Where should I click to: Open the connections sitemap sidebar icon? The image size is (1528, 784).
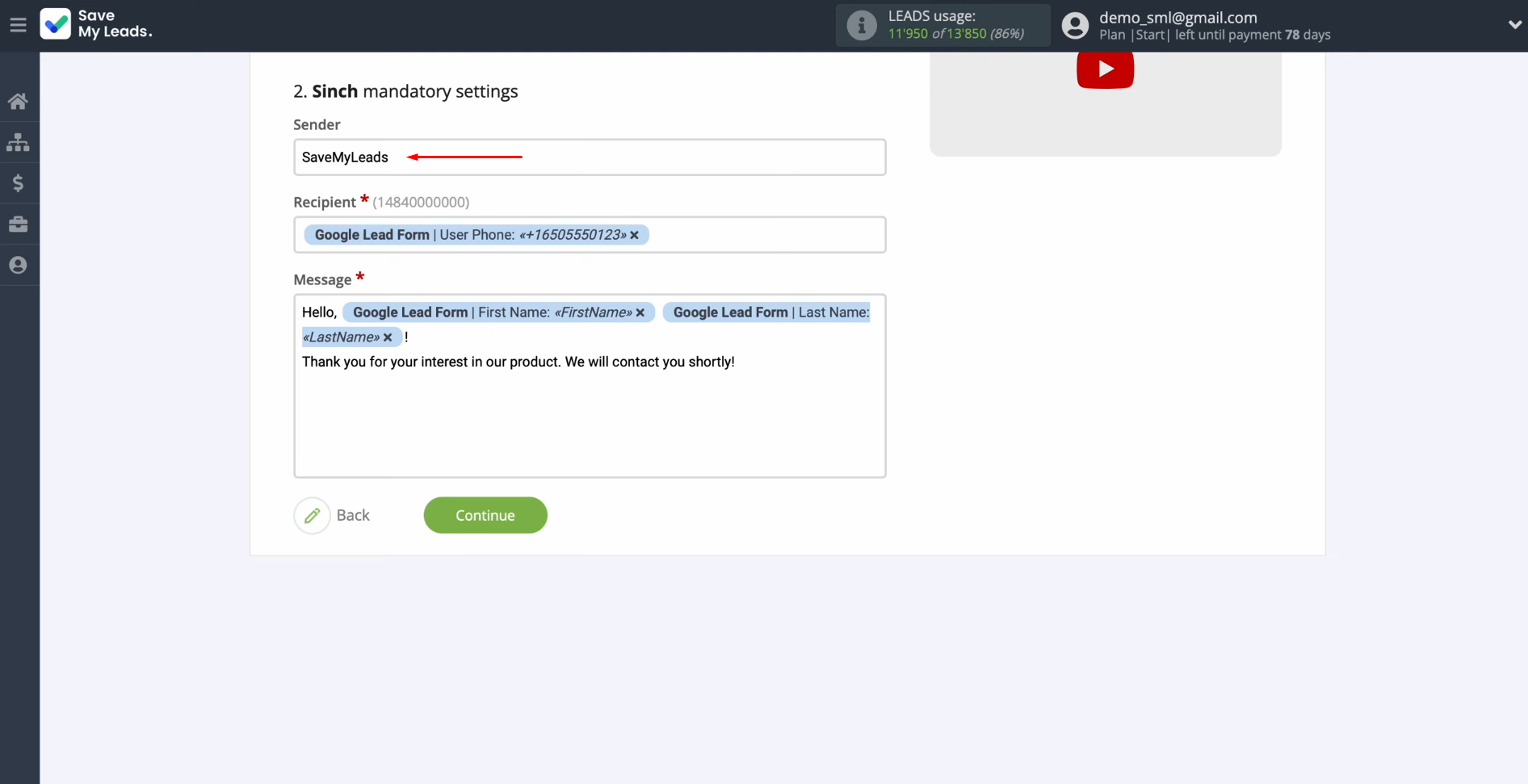[x=18, y=142]
